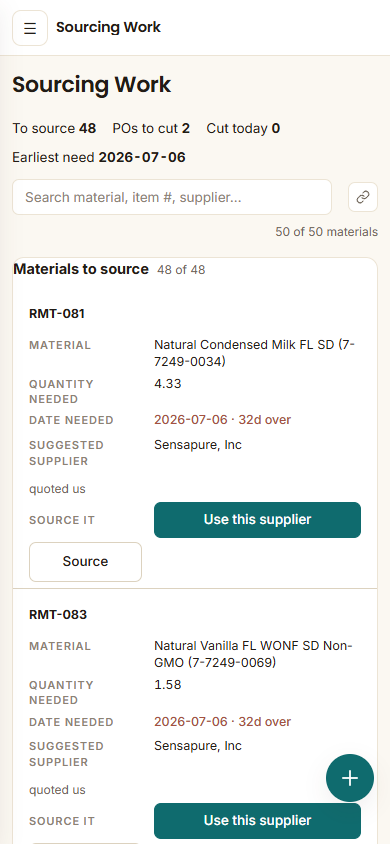
Task: Use this supplier for RMT-083
Action: 257,821
